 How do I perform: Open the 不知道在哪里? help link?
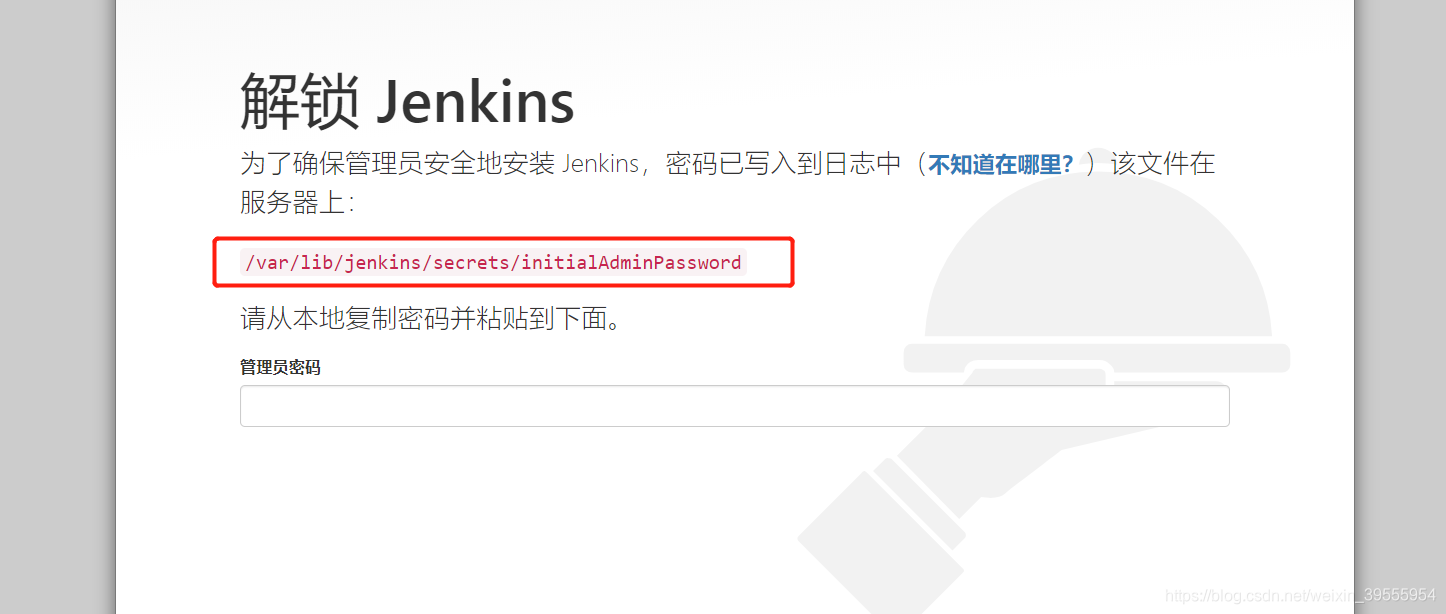point(1001,164)
